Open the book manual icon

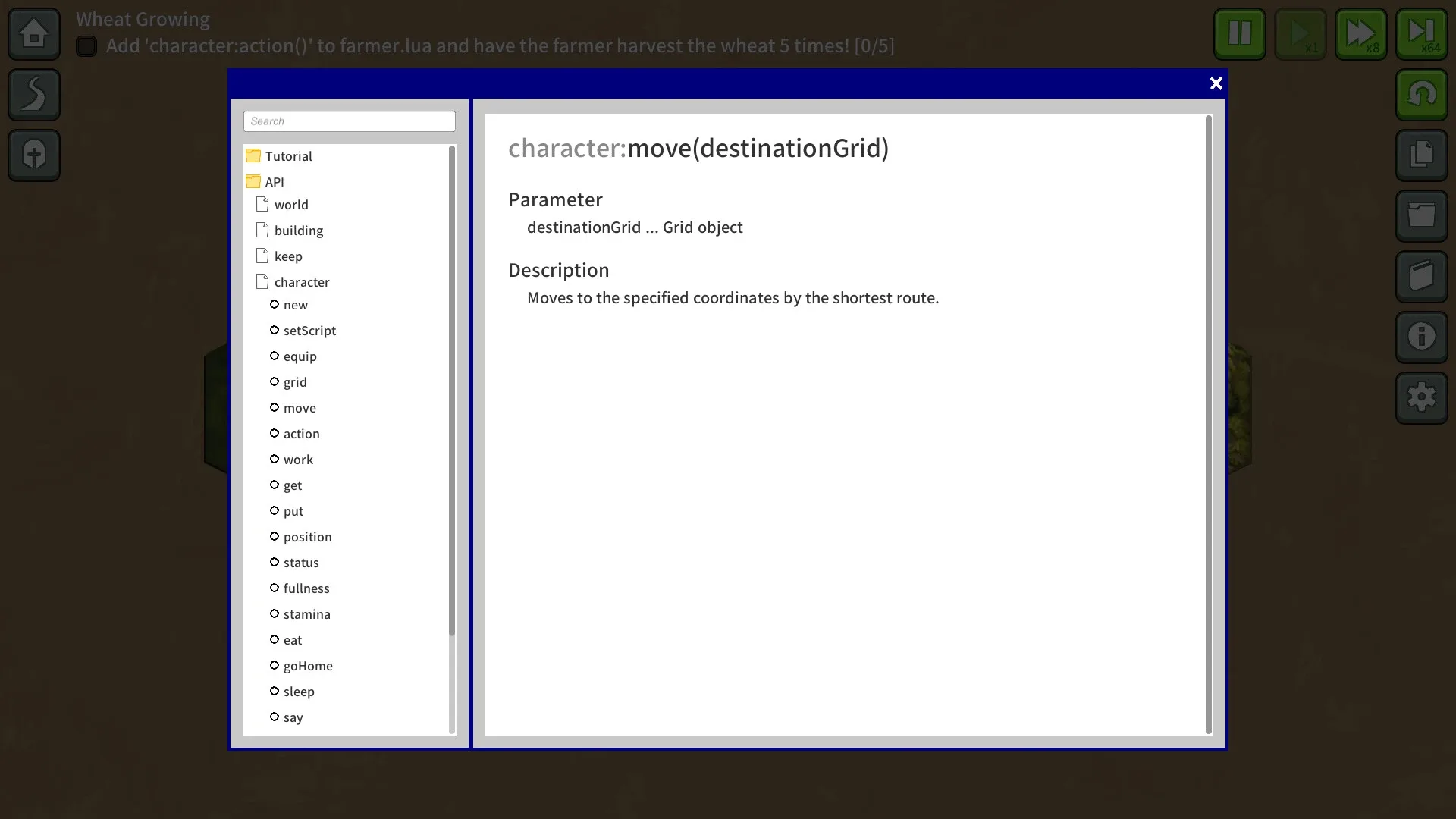(x=1421, y=276)
